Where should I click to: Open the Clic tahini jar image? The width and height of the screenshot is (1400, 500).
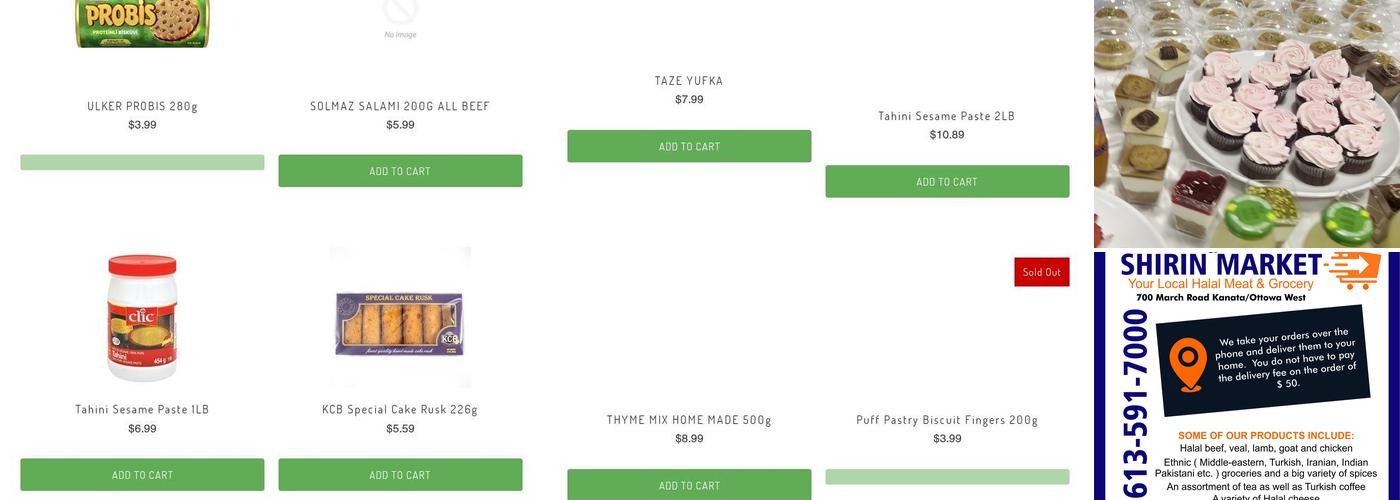(x=142, y=317)
